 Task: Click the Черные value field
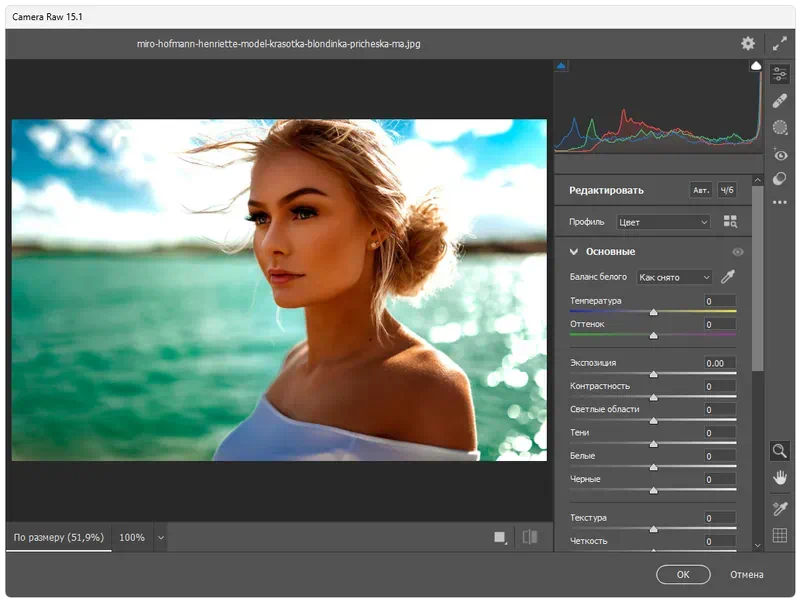point(720,479)
